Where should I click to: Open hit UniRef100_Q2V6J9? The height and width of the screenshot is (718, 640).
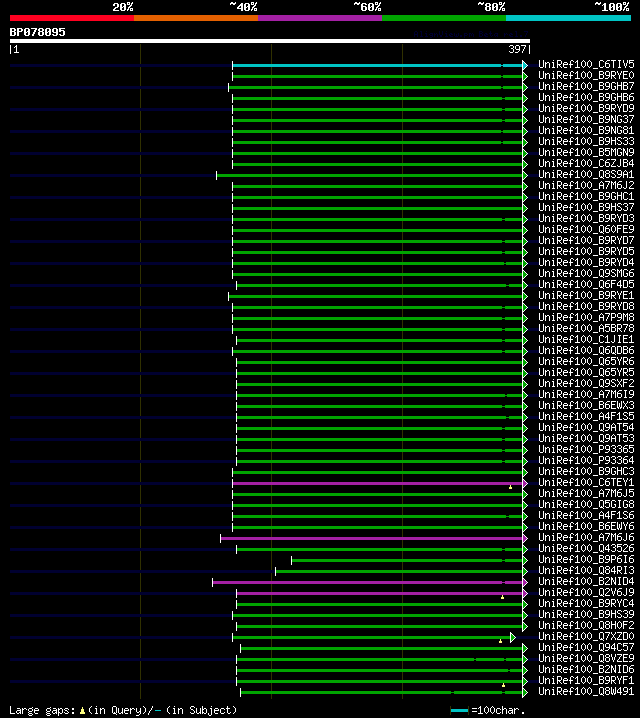(586, 592)
